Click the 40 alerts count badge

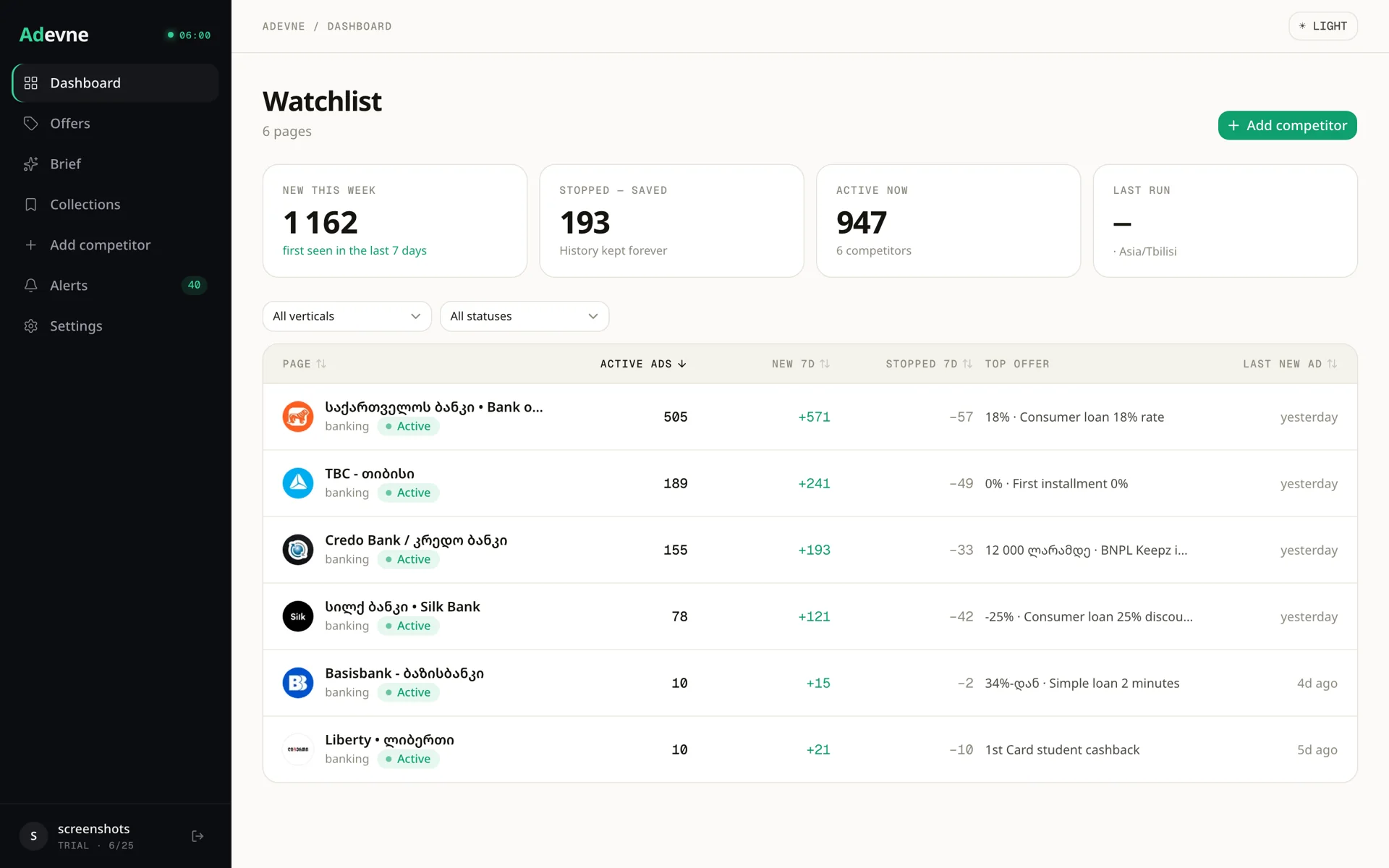194,285
